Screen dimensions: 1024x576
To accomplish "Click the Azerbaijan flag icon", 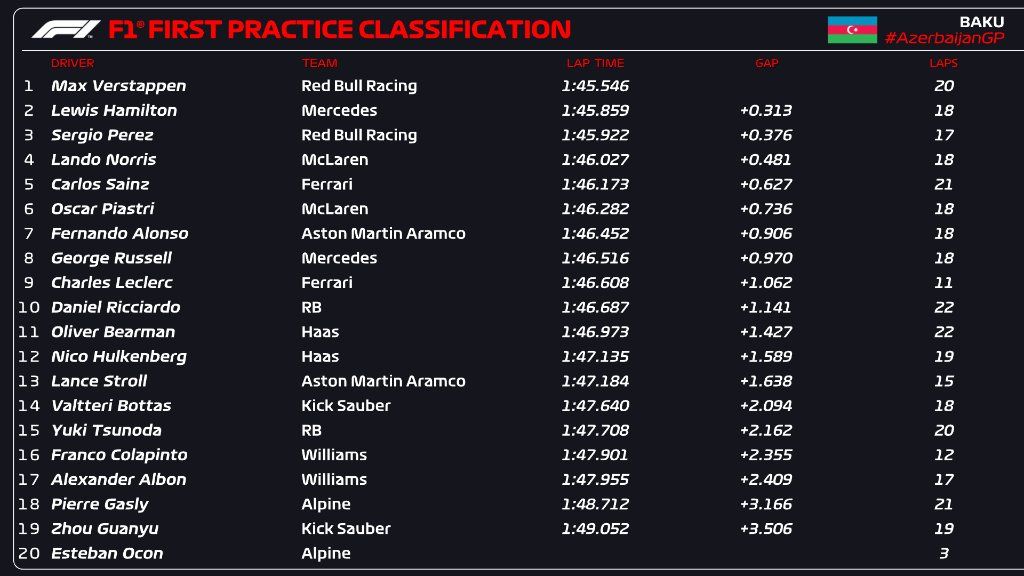I will coord(852,30).
